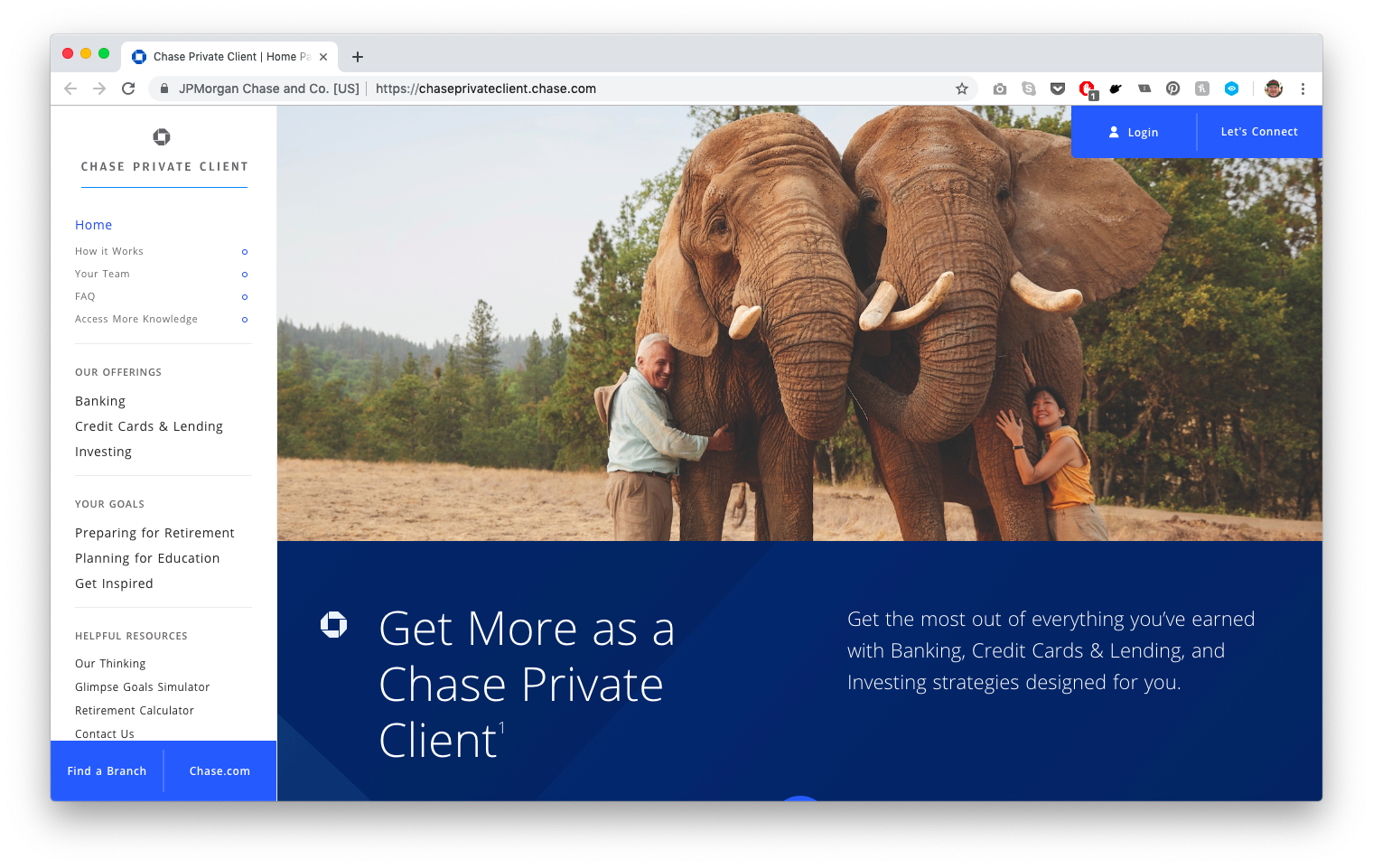1373x868 pixels.
Task: Open Our Thinking resource
Action: pos(110,664)
